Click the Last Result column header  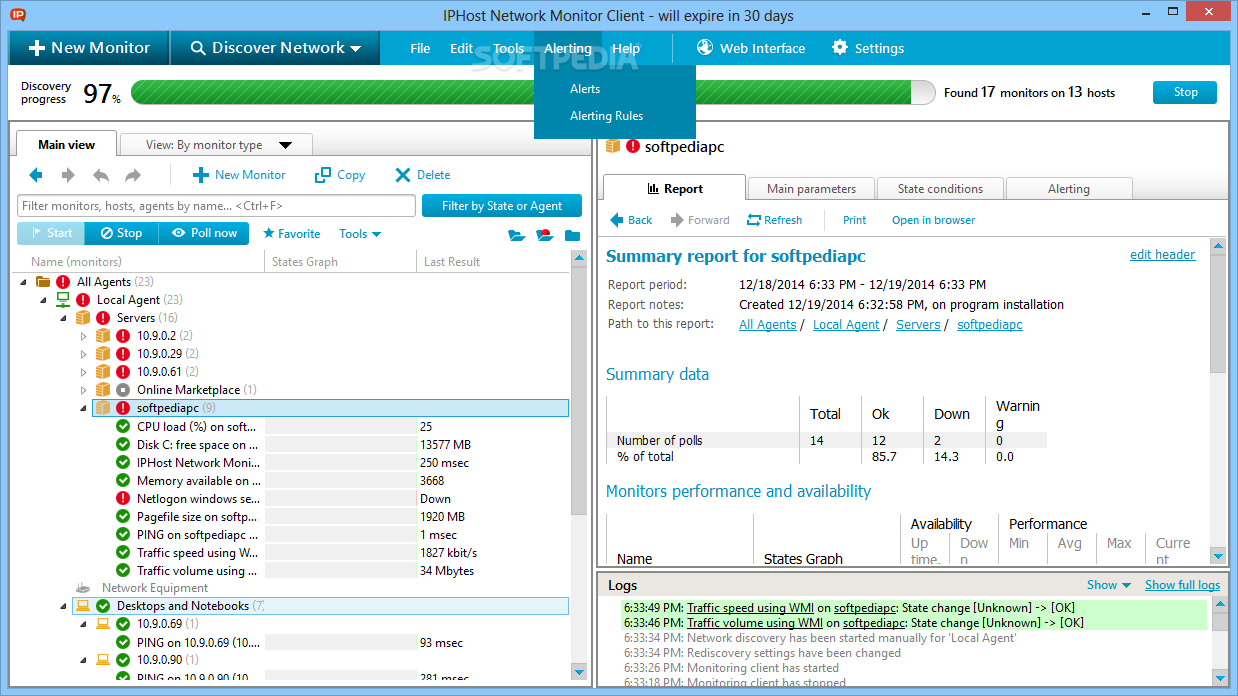[x=492, y=262]
